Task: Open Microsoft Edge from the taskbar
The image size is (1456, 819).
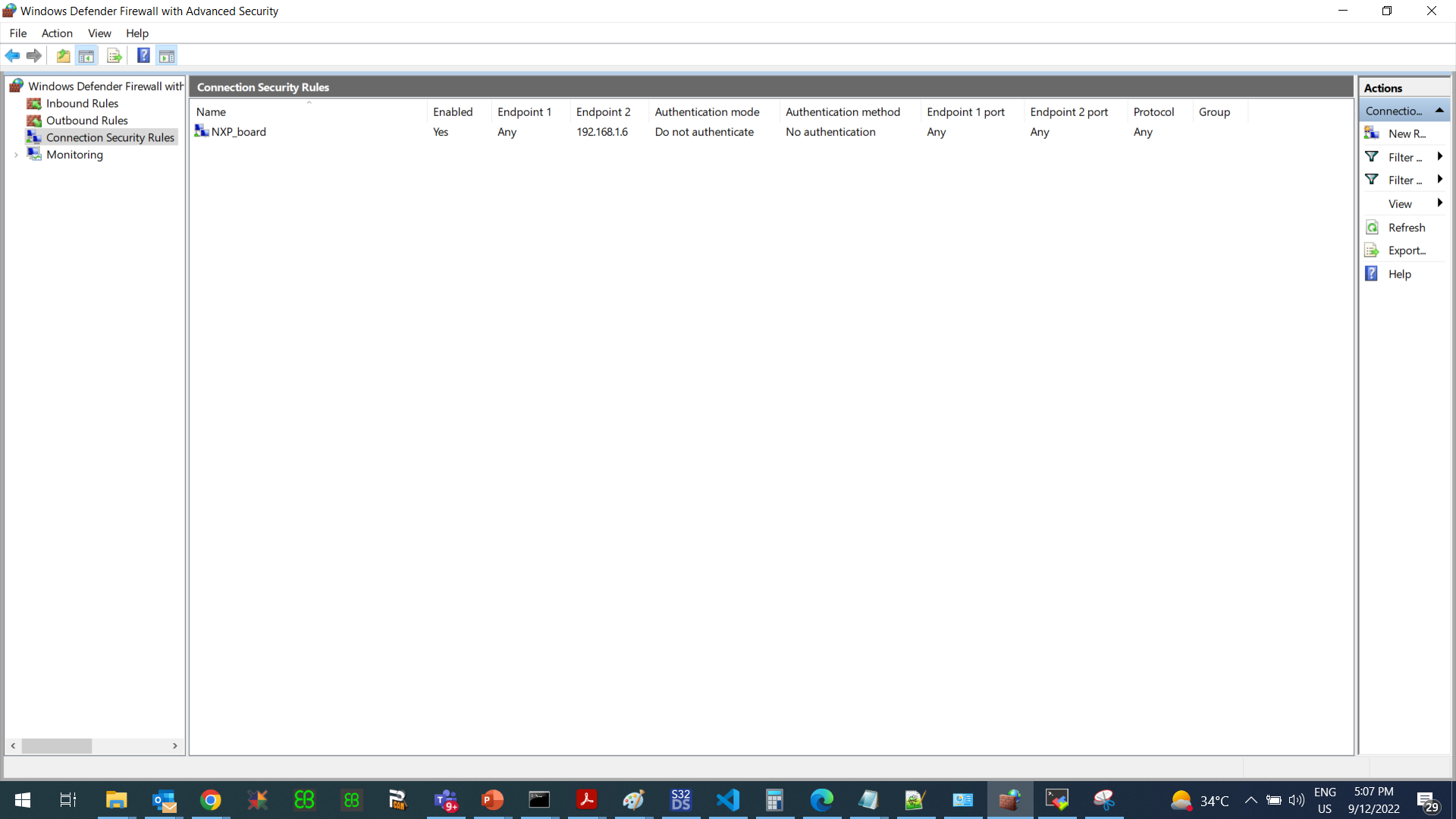Action: 821,800
